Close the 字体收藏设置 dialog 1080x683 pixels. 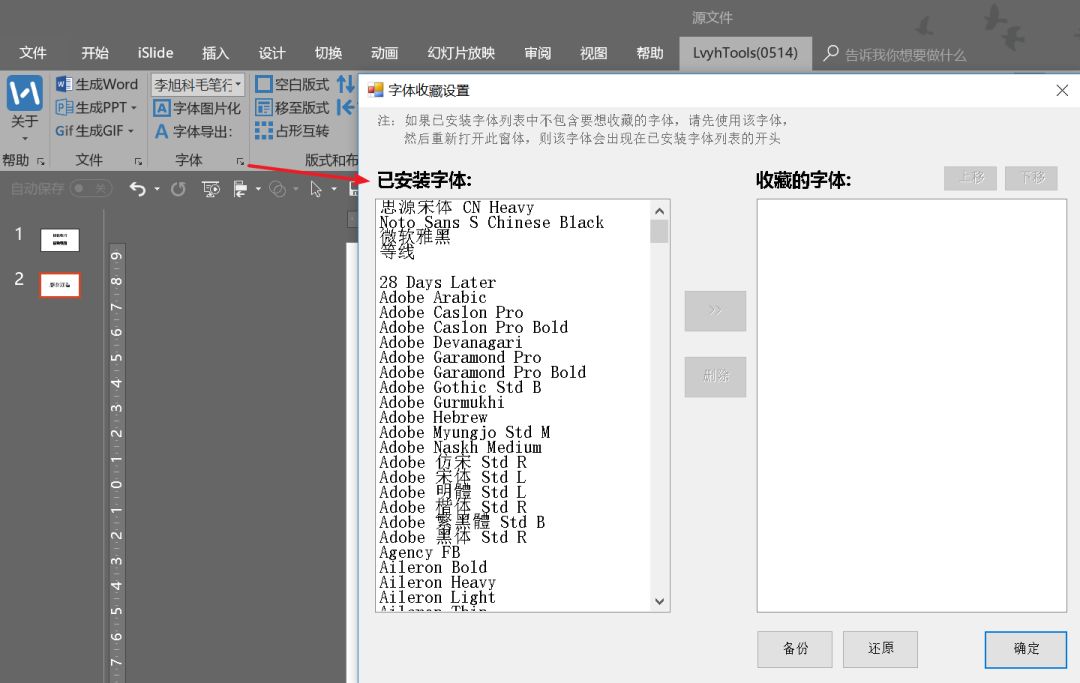(1062, 90)
